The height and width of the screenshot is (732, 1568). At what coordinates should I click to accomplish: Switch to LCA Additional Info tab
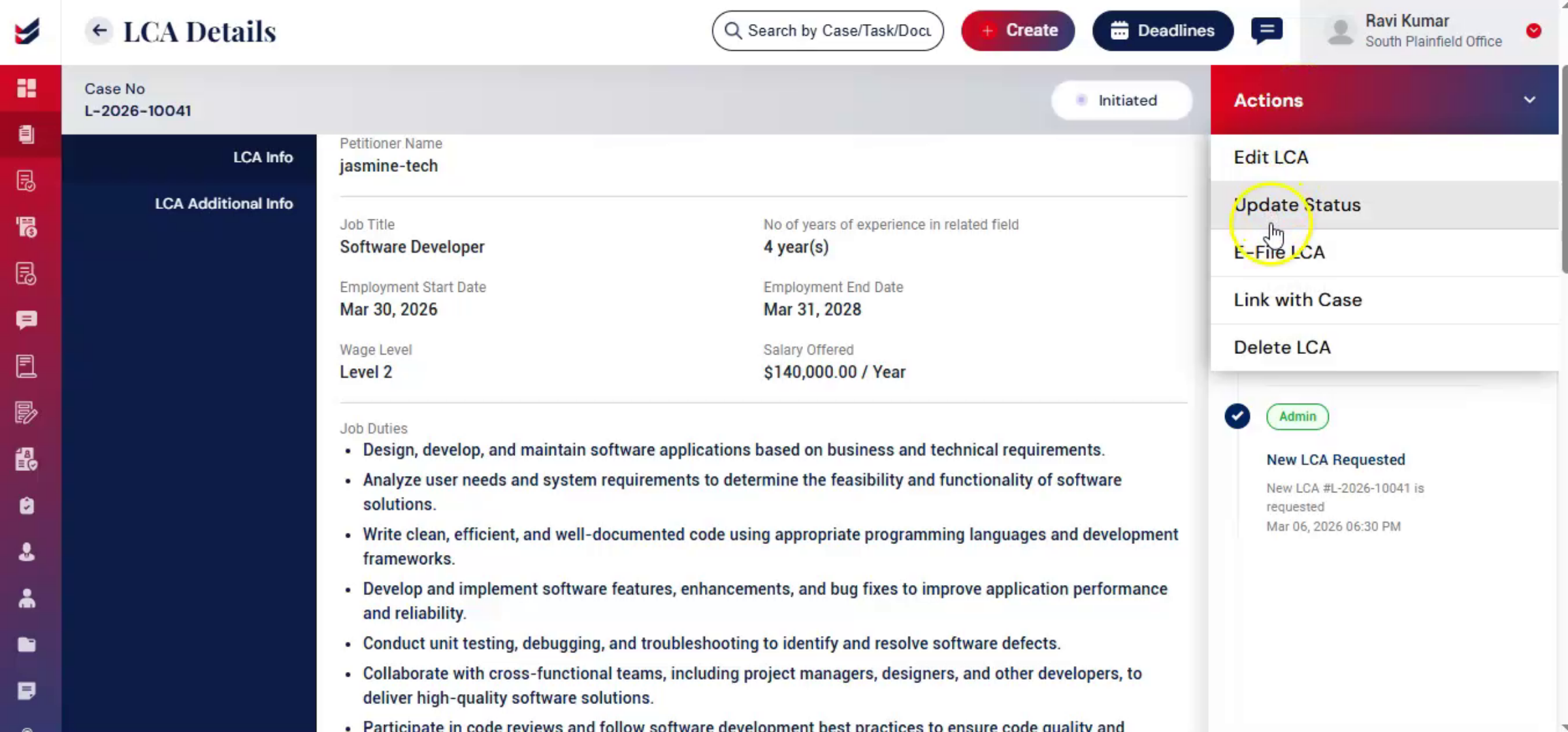click(x=189, y=204)
